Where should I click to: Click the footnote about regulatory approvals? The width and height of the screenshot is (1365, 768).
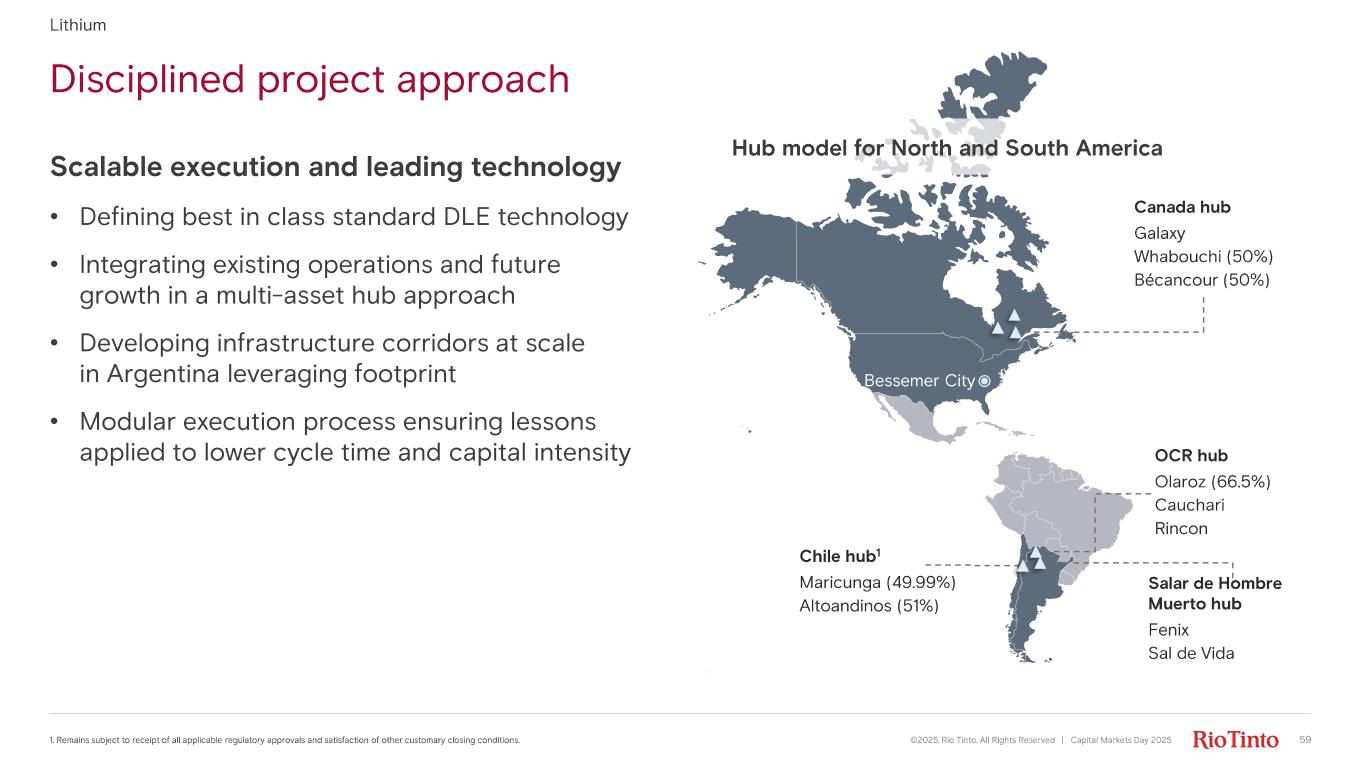(285, 741)
